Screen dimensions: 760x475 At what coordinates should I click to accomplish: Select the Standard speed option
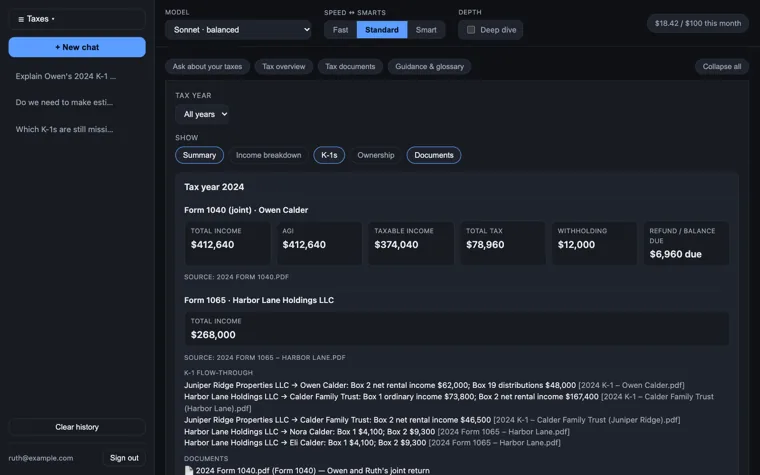[x=382, y=30]
